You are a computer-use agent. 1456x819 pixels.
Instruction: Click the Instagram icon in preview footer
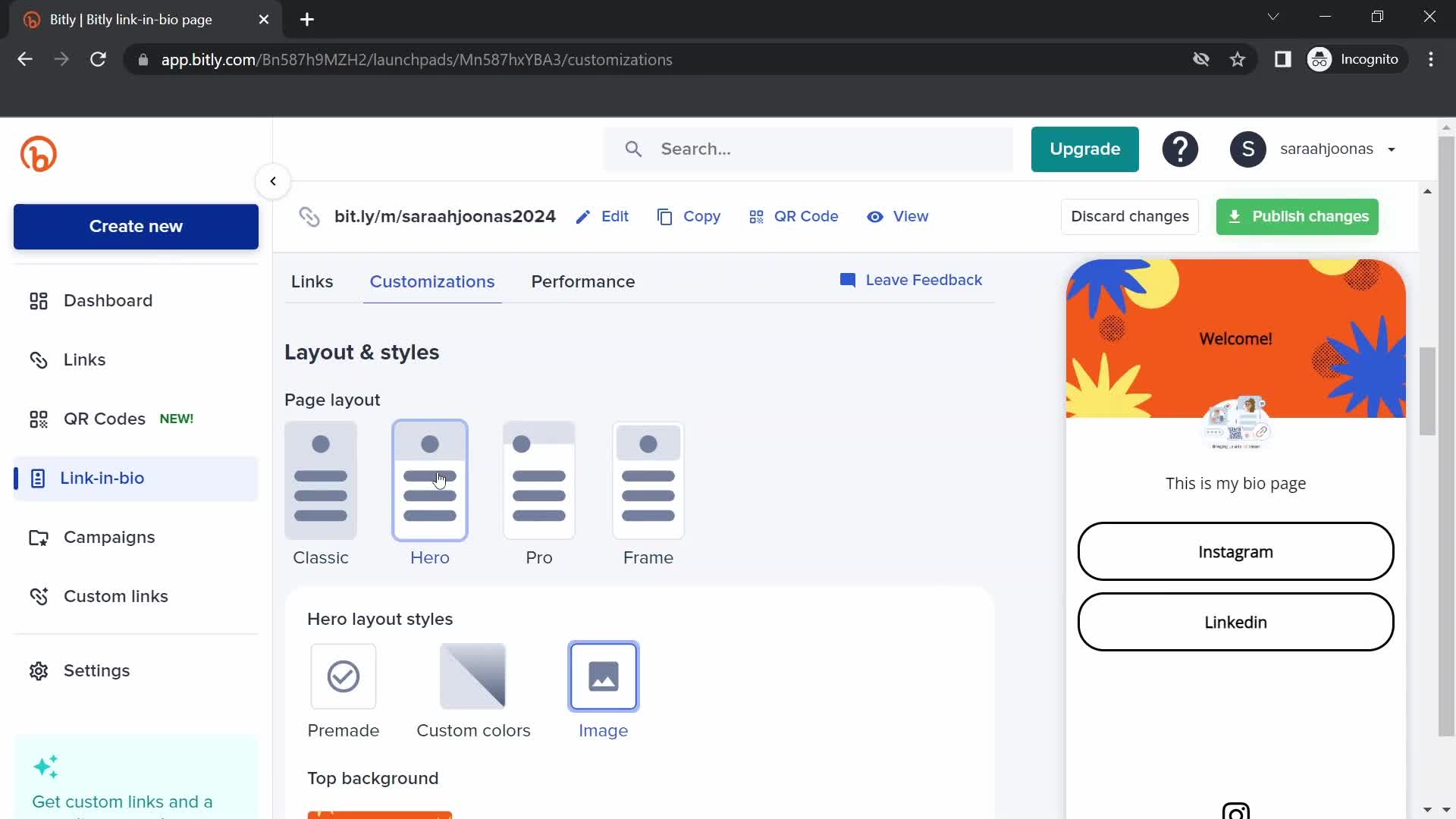[1235, 811]
